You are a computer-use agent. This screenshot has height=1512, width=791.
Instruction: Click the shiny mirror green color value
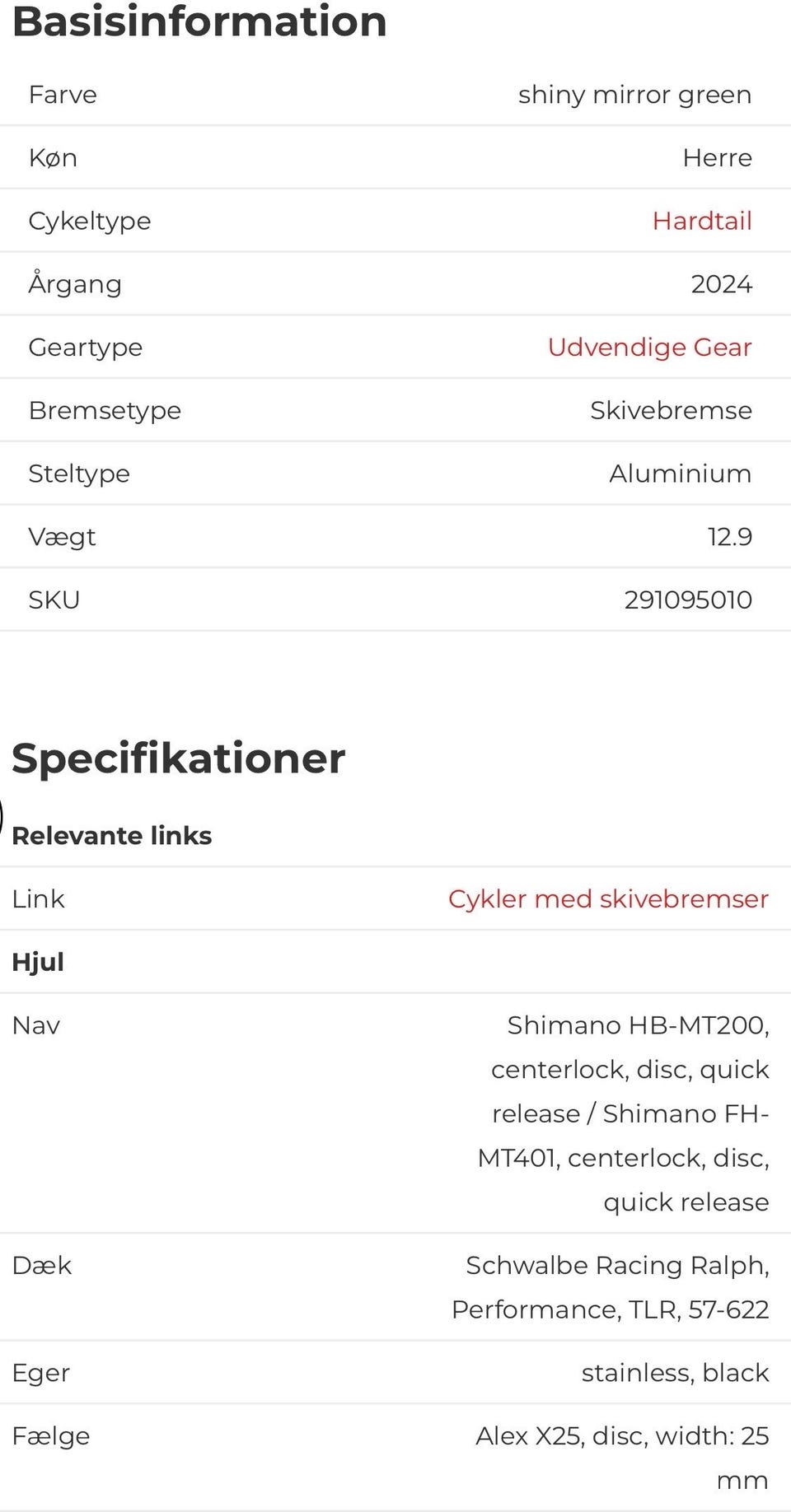point(634,95)
